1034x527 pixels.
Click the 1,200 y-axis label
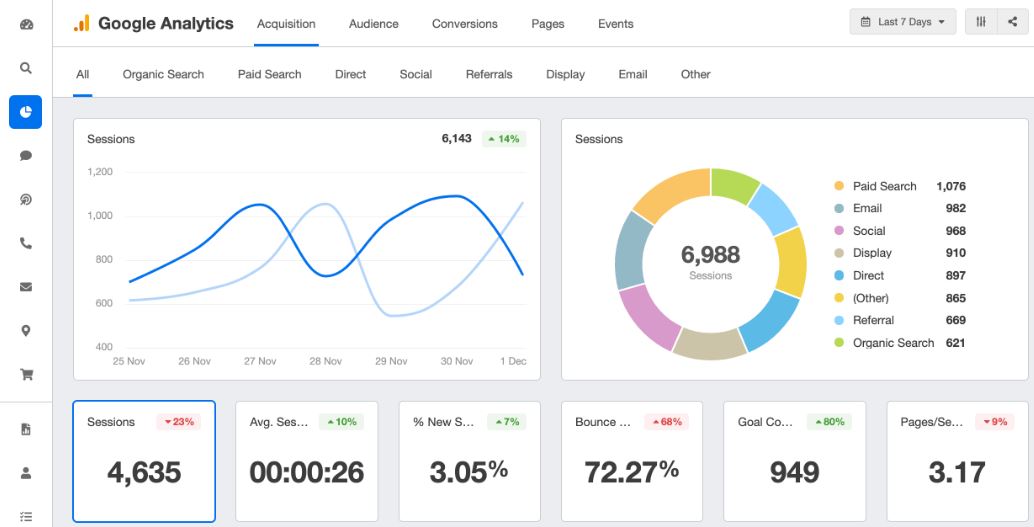coord(100,172)
